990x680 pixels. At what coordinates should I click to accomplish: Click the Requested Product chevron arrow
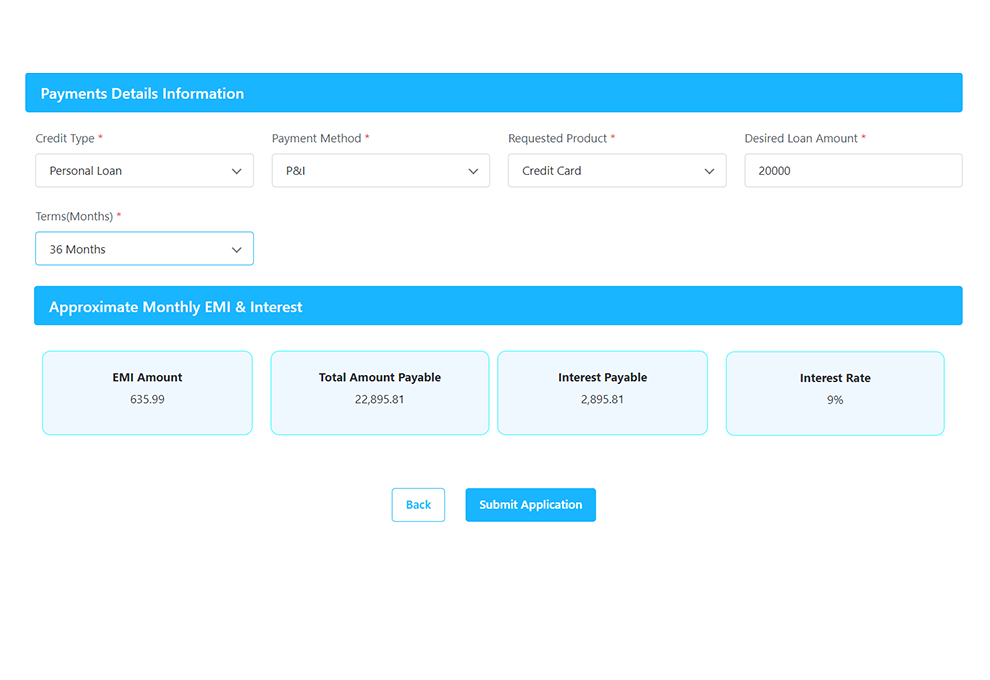709,170
